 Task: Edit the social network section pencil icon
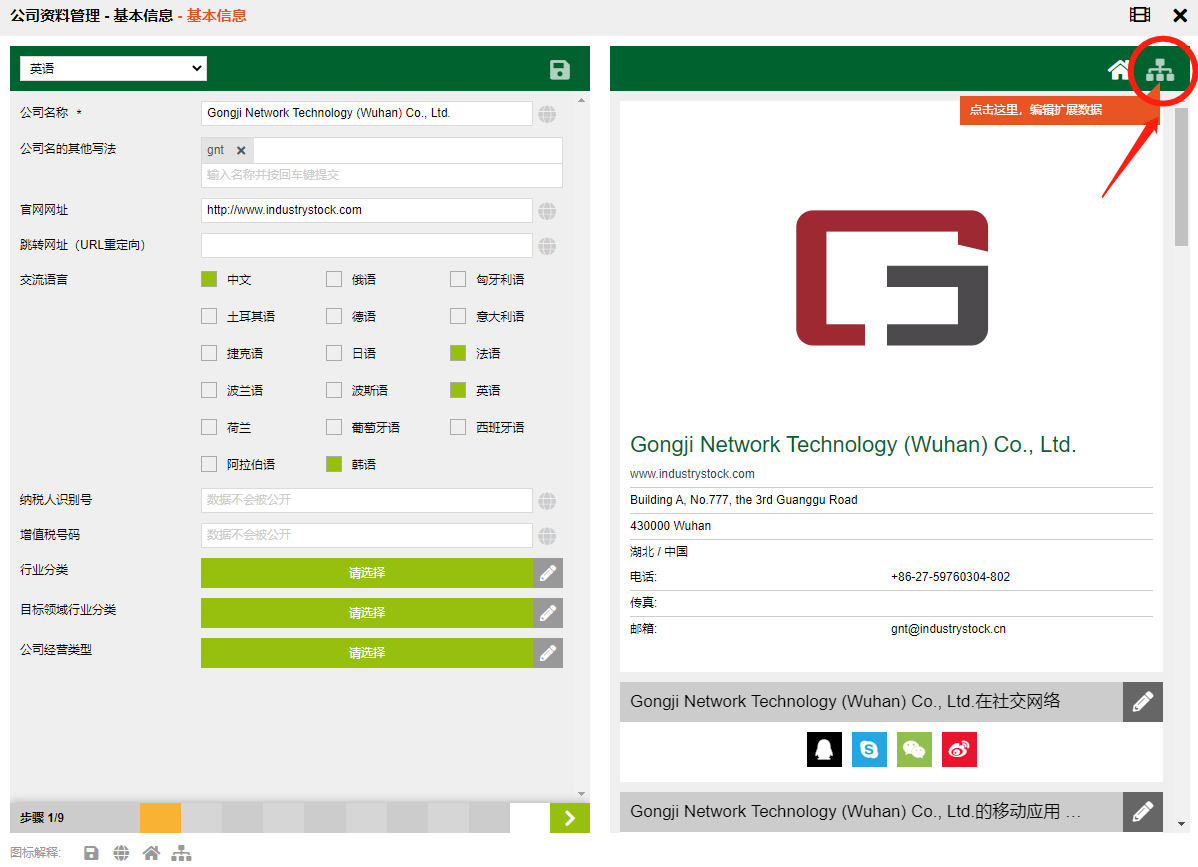1142,702
